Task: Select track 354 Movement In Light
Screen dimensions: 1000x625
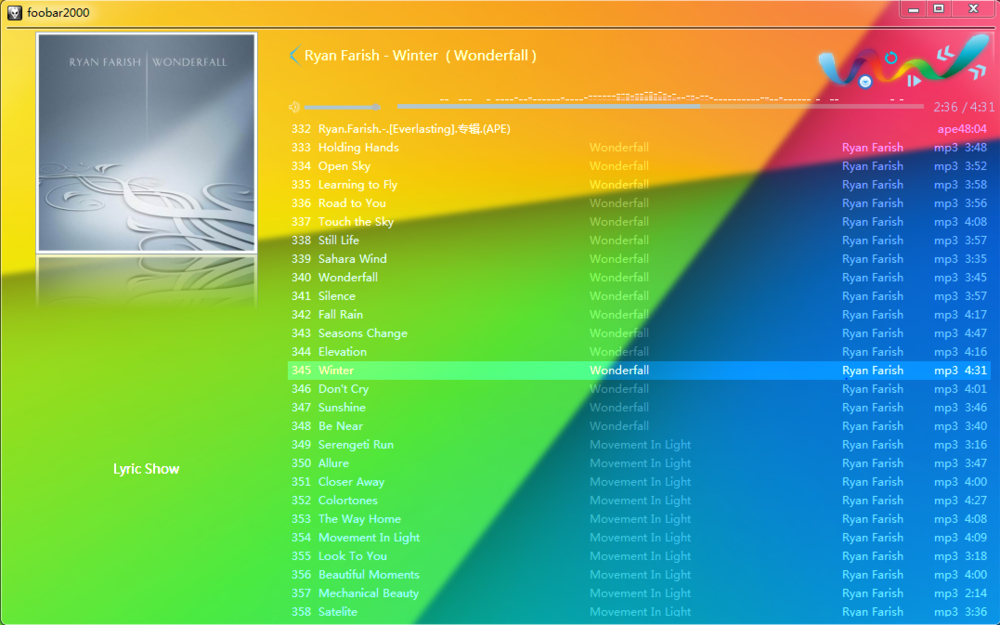Action: [640, 537]
